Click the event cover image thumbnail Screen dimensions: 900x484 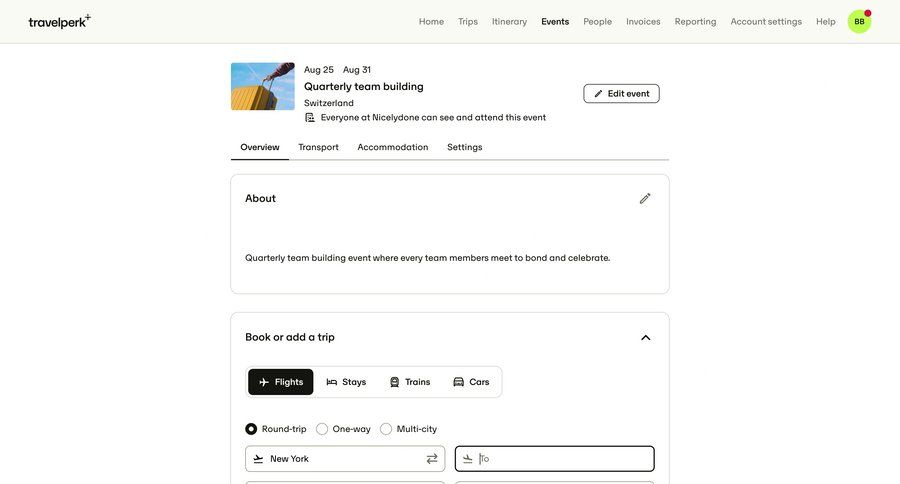coord(262,86)
